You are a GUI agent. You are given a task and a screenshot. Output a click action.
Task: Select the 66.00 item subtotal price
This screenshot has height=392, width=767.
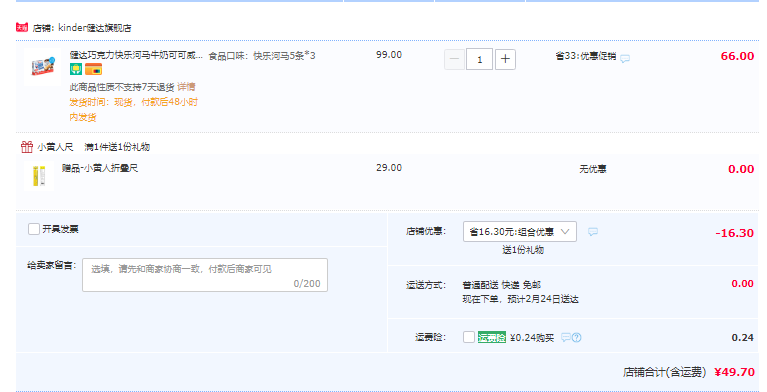click(x=737, y=56)
